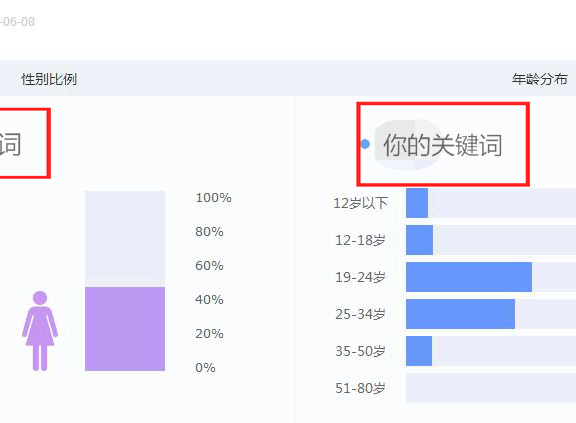Click the 0% axis label
The width and height of the screenshot is (576, 423).
click(205, 368)
